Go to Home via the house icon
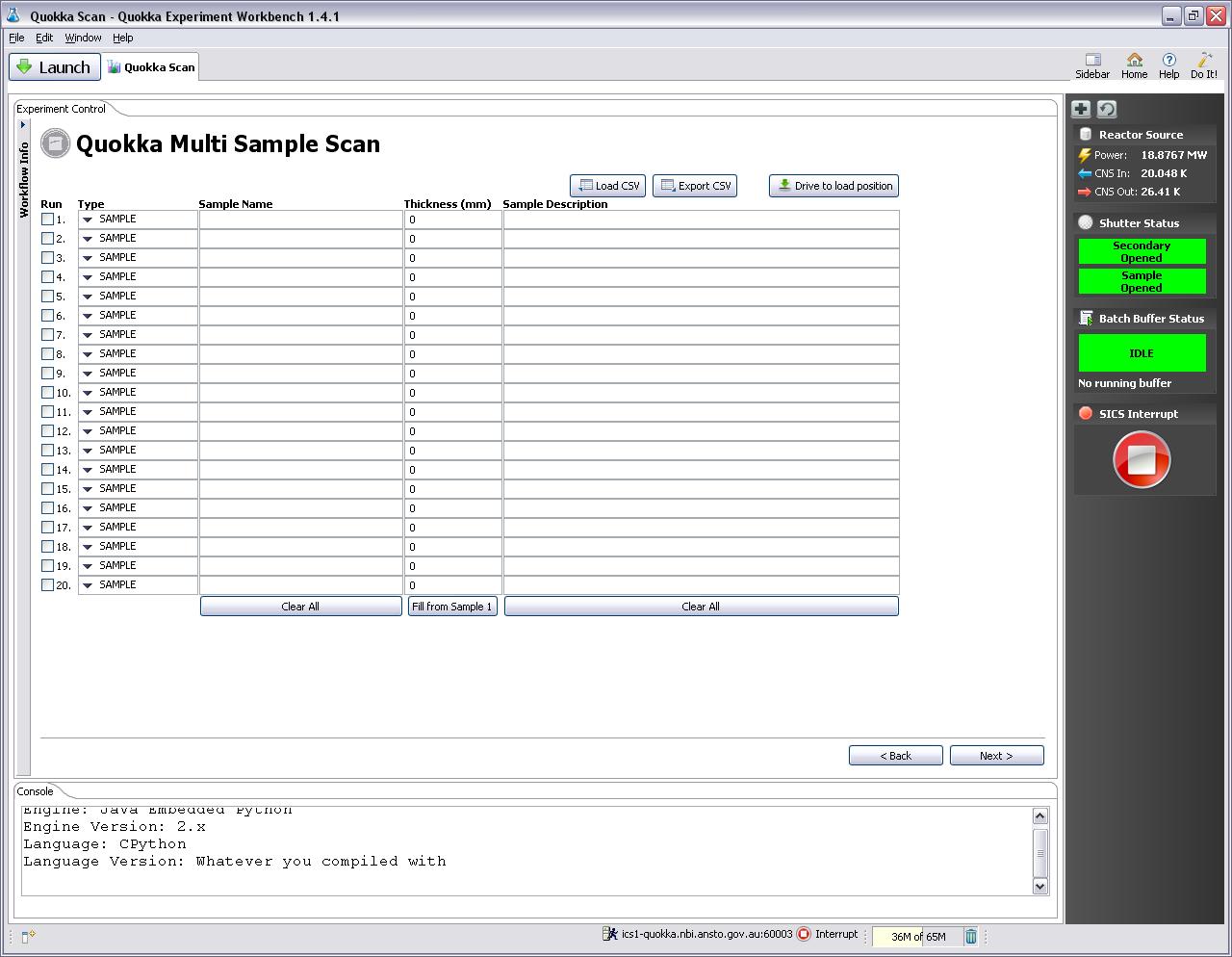Image resolution: width=1232 pixels, height=957 pixels. 1134,61
